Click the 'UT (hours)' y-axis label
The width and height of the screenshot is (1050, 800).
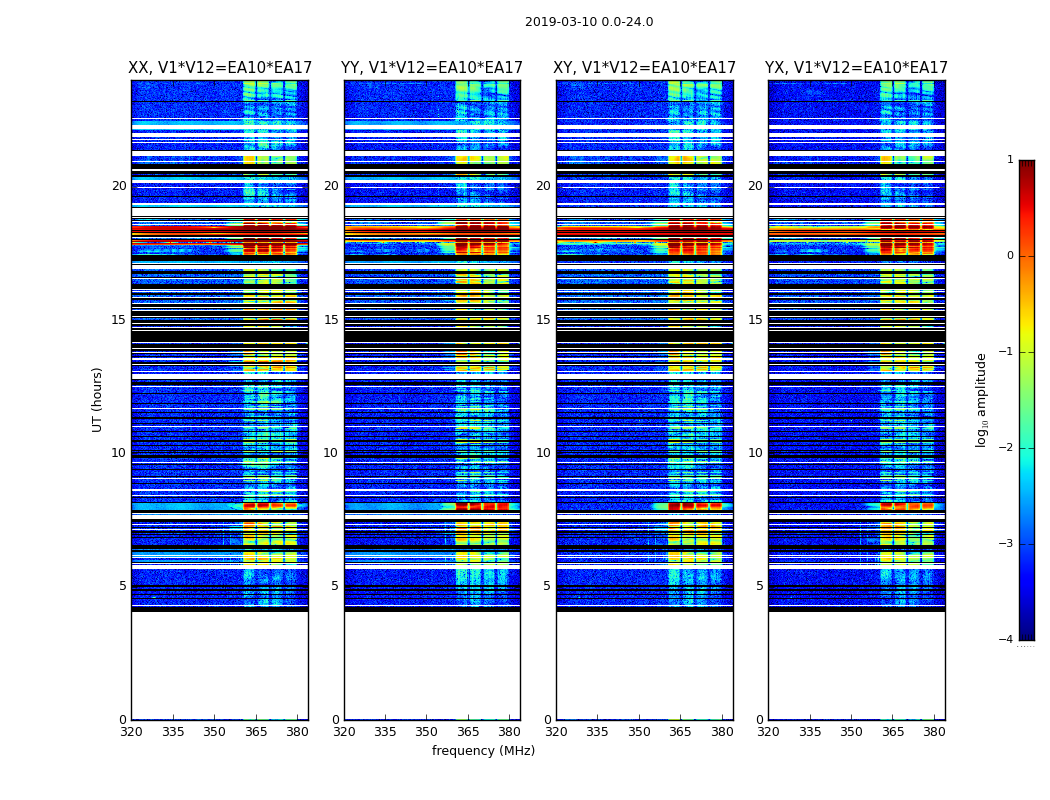[98, 399]
